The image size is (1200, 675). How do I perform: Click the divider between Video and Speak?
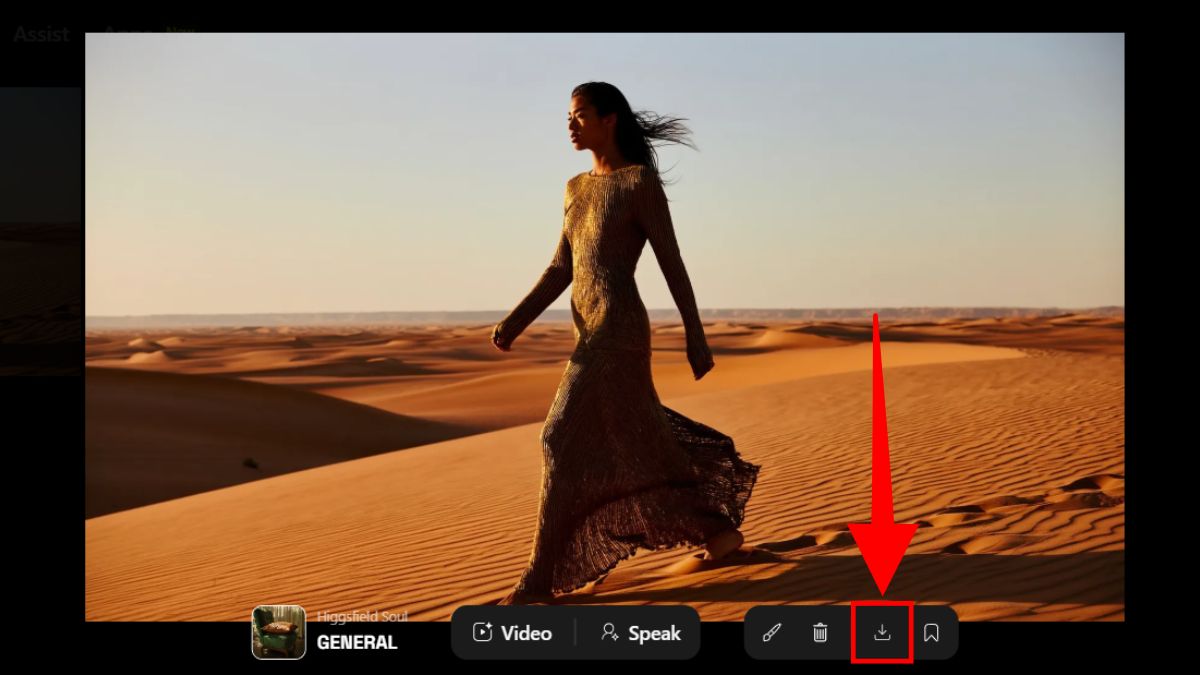(x=575, y=633)
